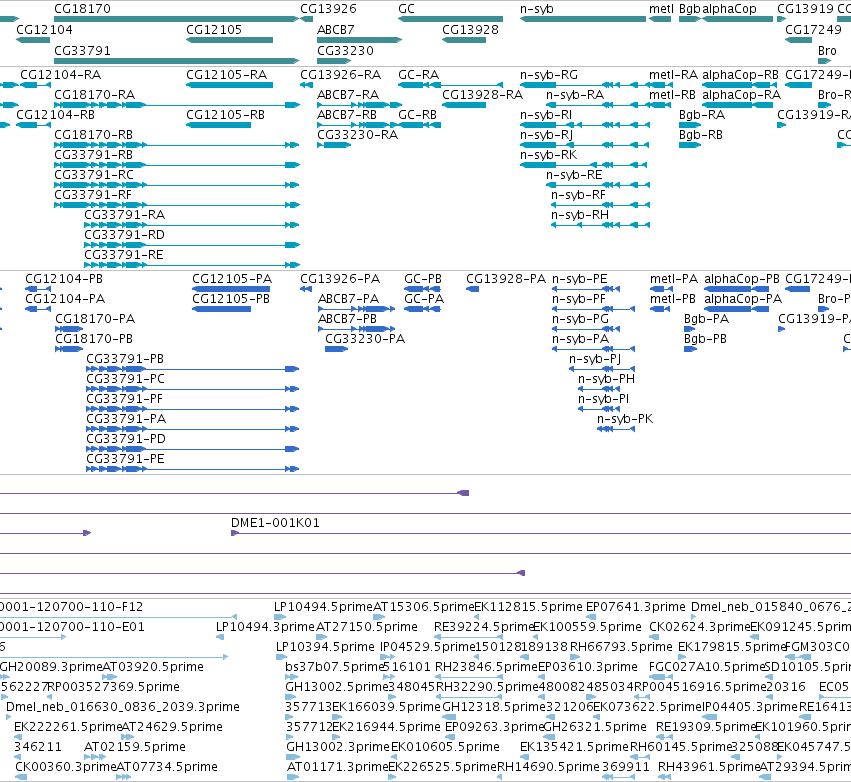Image resolution: width=851 pixels, height=782 pixels.
Task: Select the RE39224.5prime EST label
Action: click(484, 627)
